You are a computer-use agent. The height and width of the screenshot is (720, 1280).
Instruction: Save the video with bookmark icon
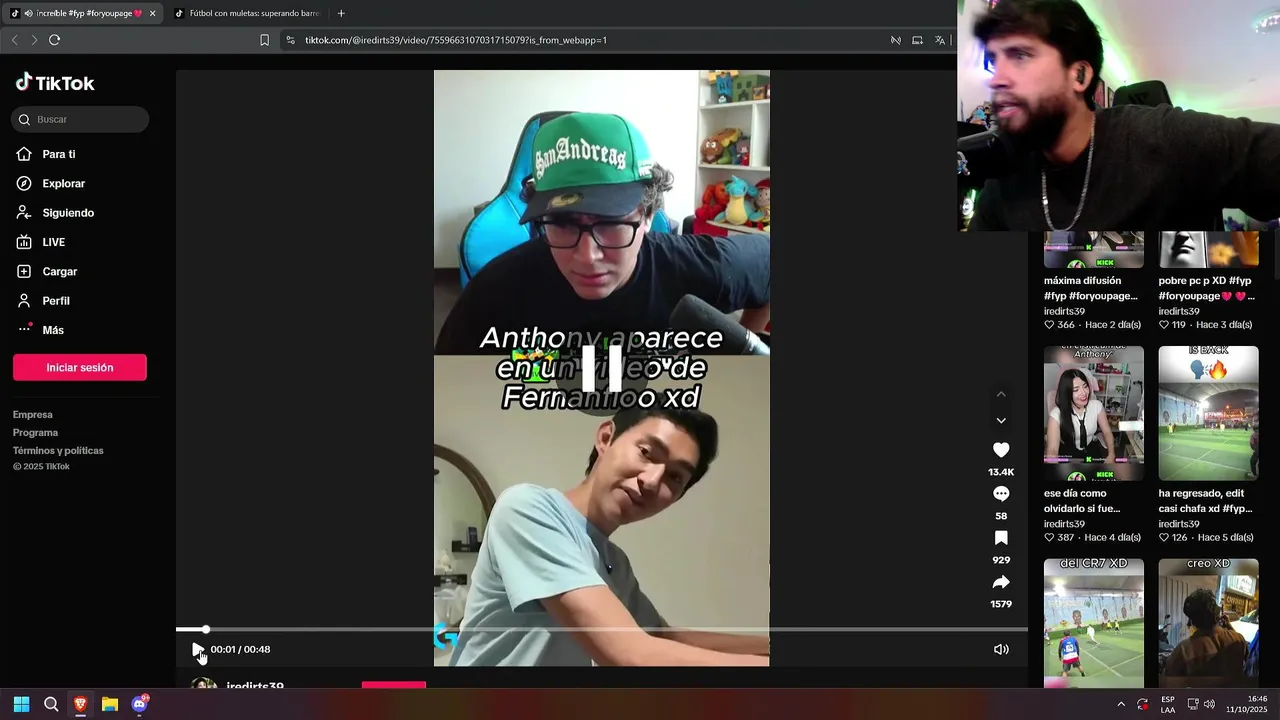(x=1001, y=538)
